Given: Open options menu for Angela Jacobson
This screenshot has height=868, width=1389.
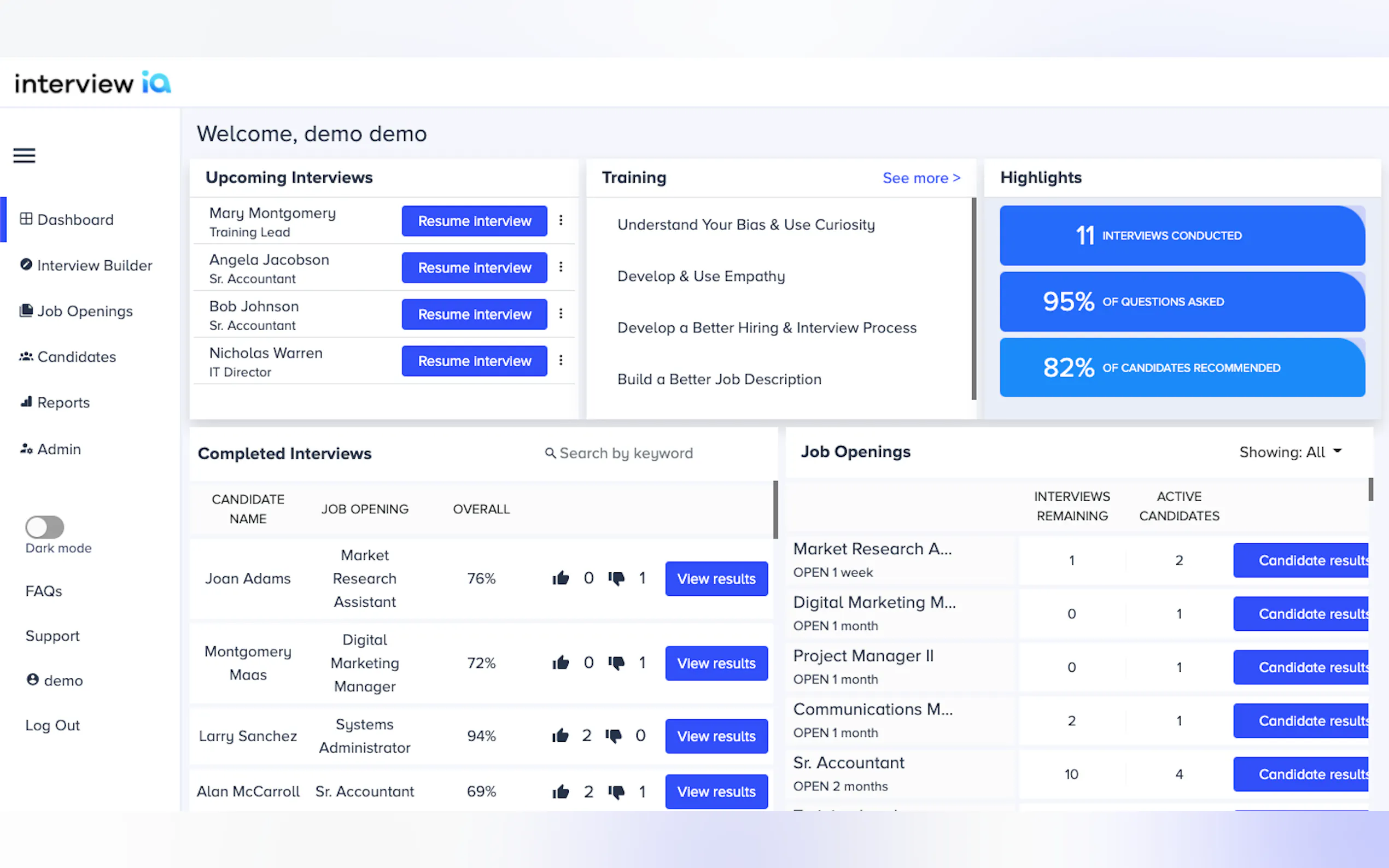Looking at the screenshot, I should point(561,267).
